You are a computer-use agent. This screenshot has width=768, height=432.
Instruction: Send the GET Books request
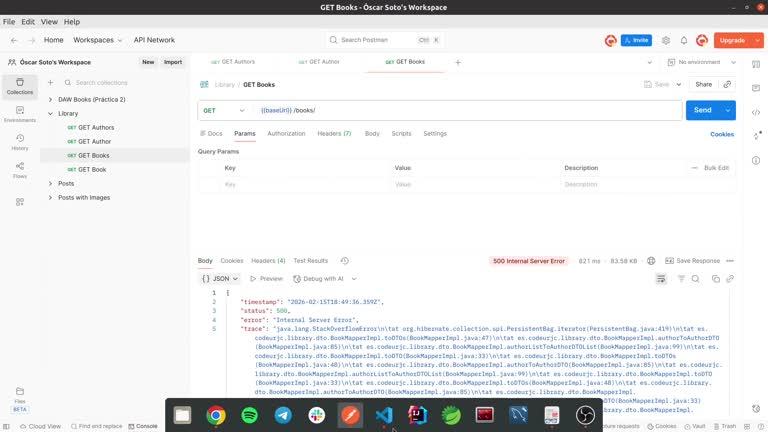pyautogui.click(x=703, y=110)
